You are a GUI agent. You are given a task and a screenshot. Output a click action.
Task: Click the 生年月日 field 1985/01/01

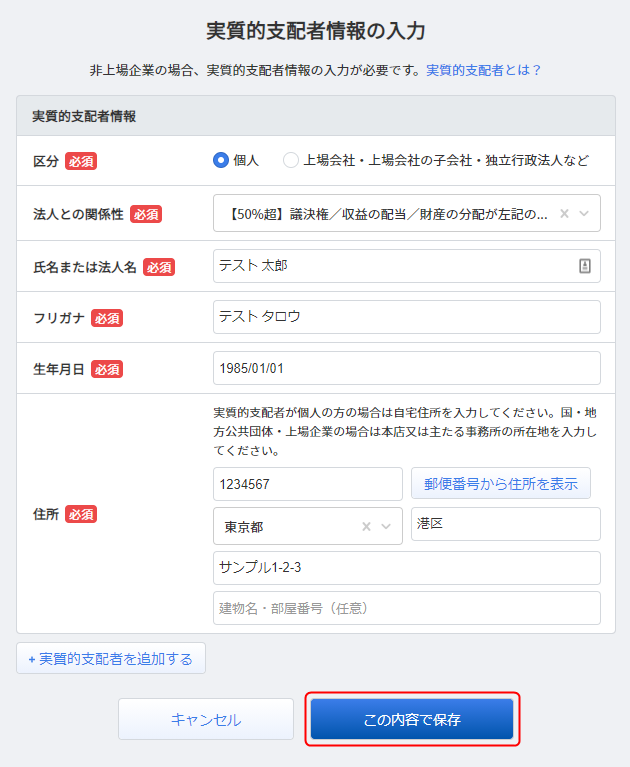(x=406, y=368)
